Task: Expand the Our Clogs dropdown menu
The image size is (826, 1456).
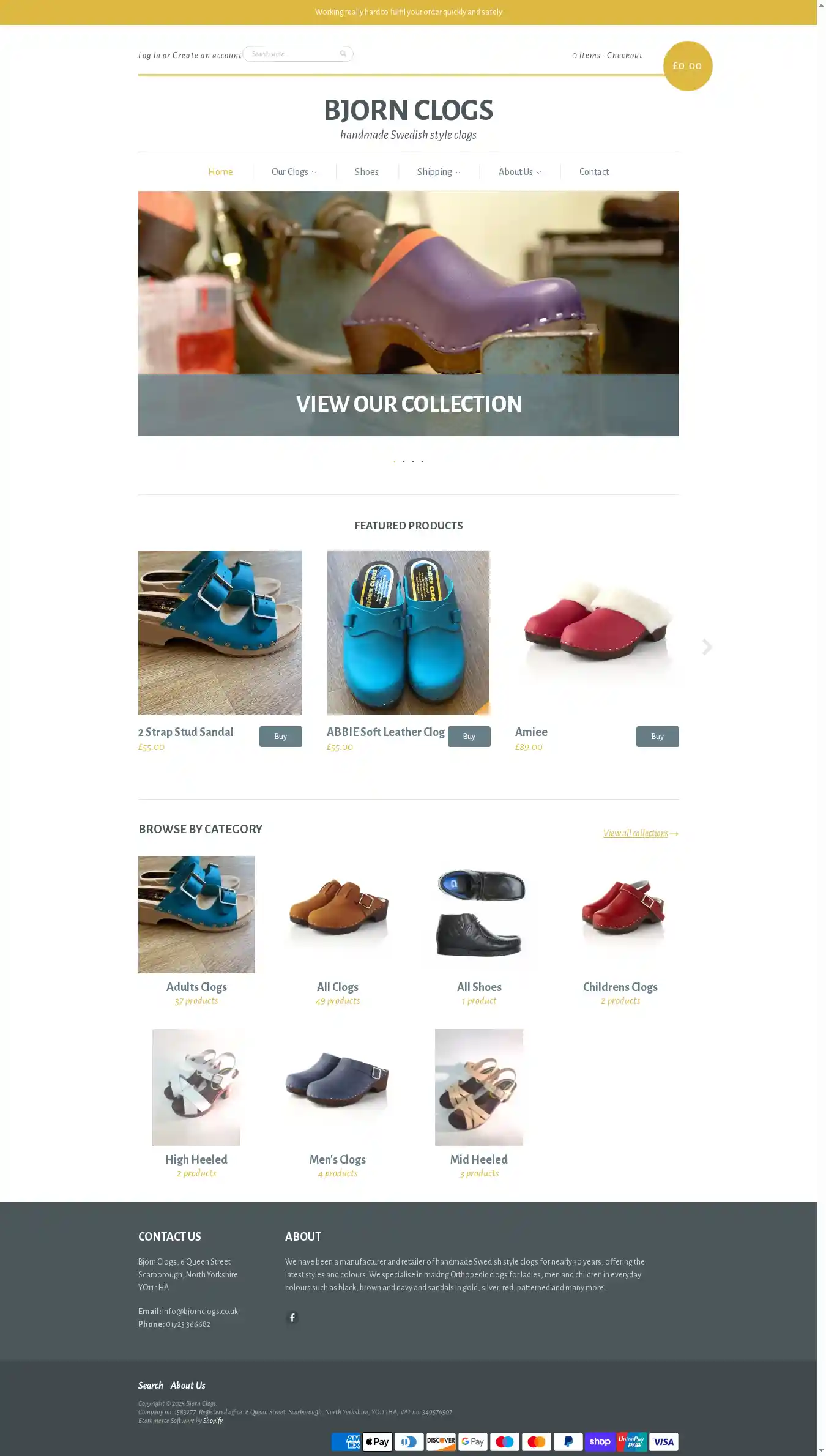Action: [294, 172]
